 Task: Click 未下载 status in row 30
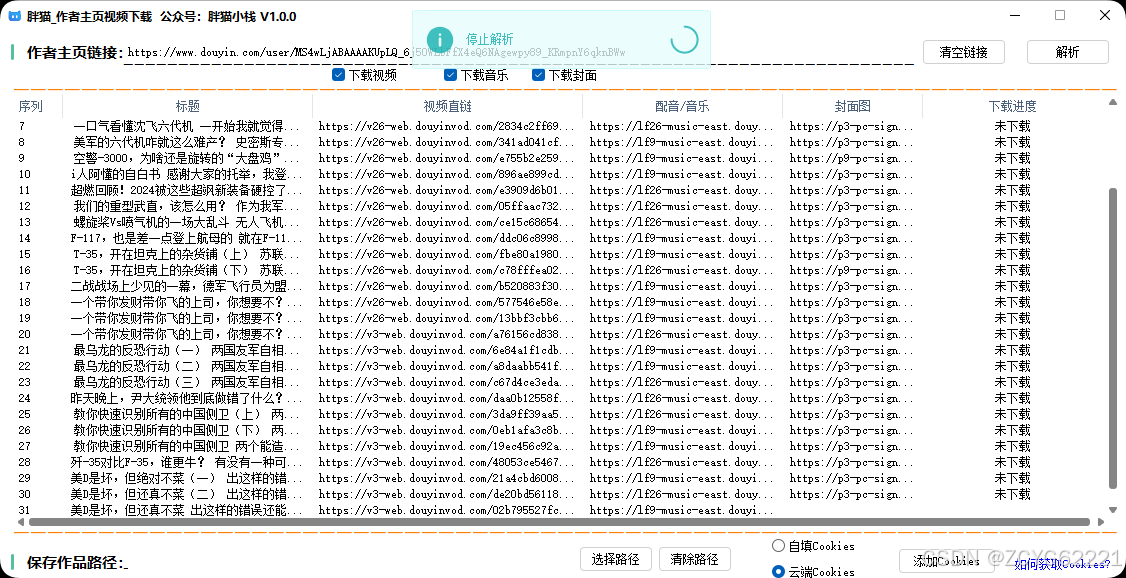coord(1013,495)
